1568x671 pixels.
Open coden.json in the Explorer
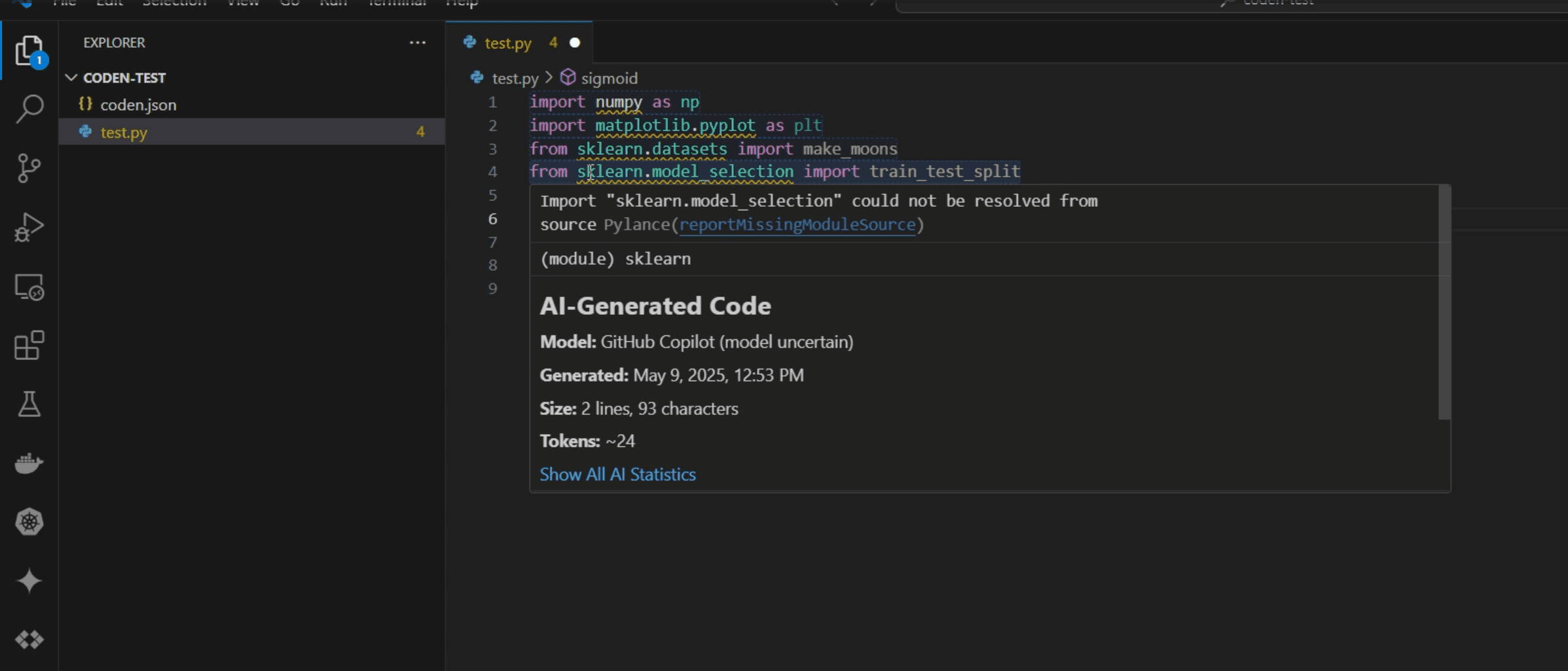tap(251, 105)
